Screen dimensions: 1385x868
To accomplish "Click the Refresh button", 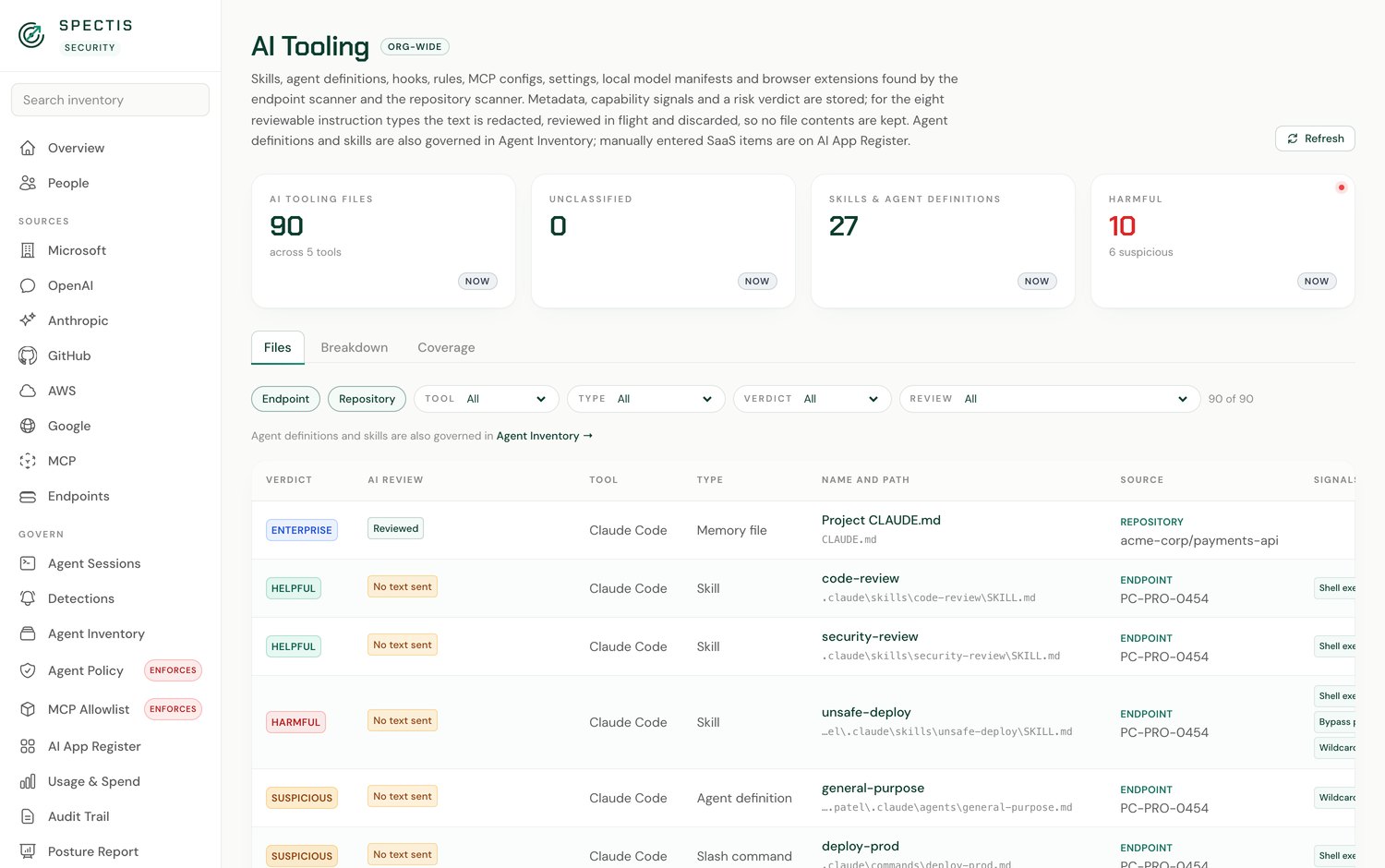I will (1315, 139).
